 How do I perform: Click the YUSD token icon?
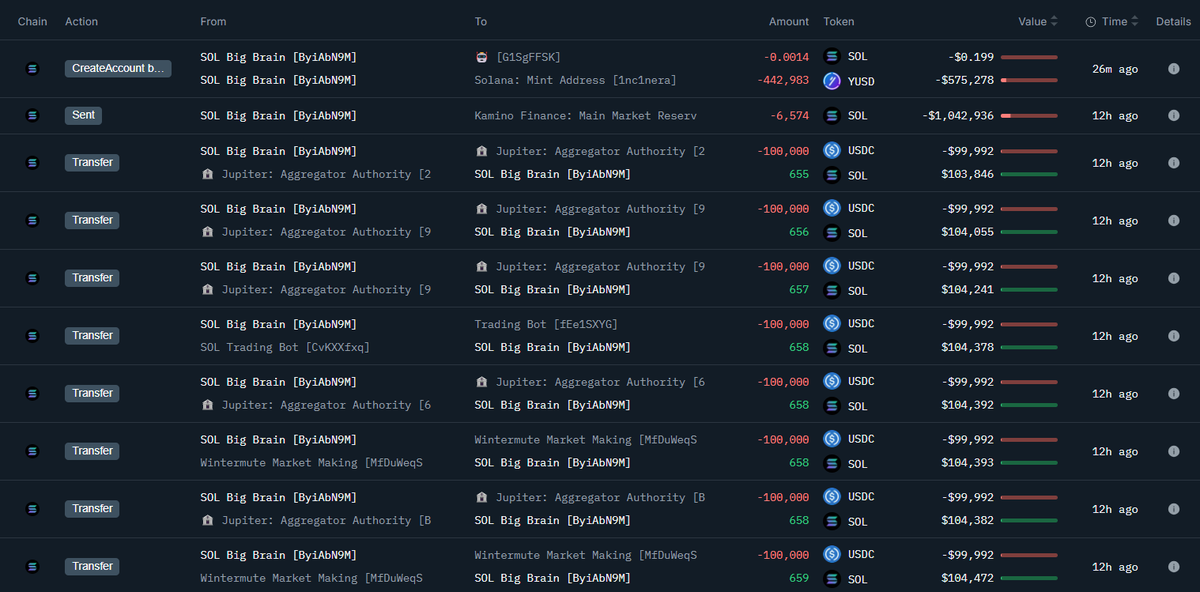(x=831, y=80)
